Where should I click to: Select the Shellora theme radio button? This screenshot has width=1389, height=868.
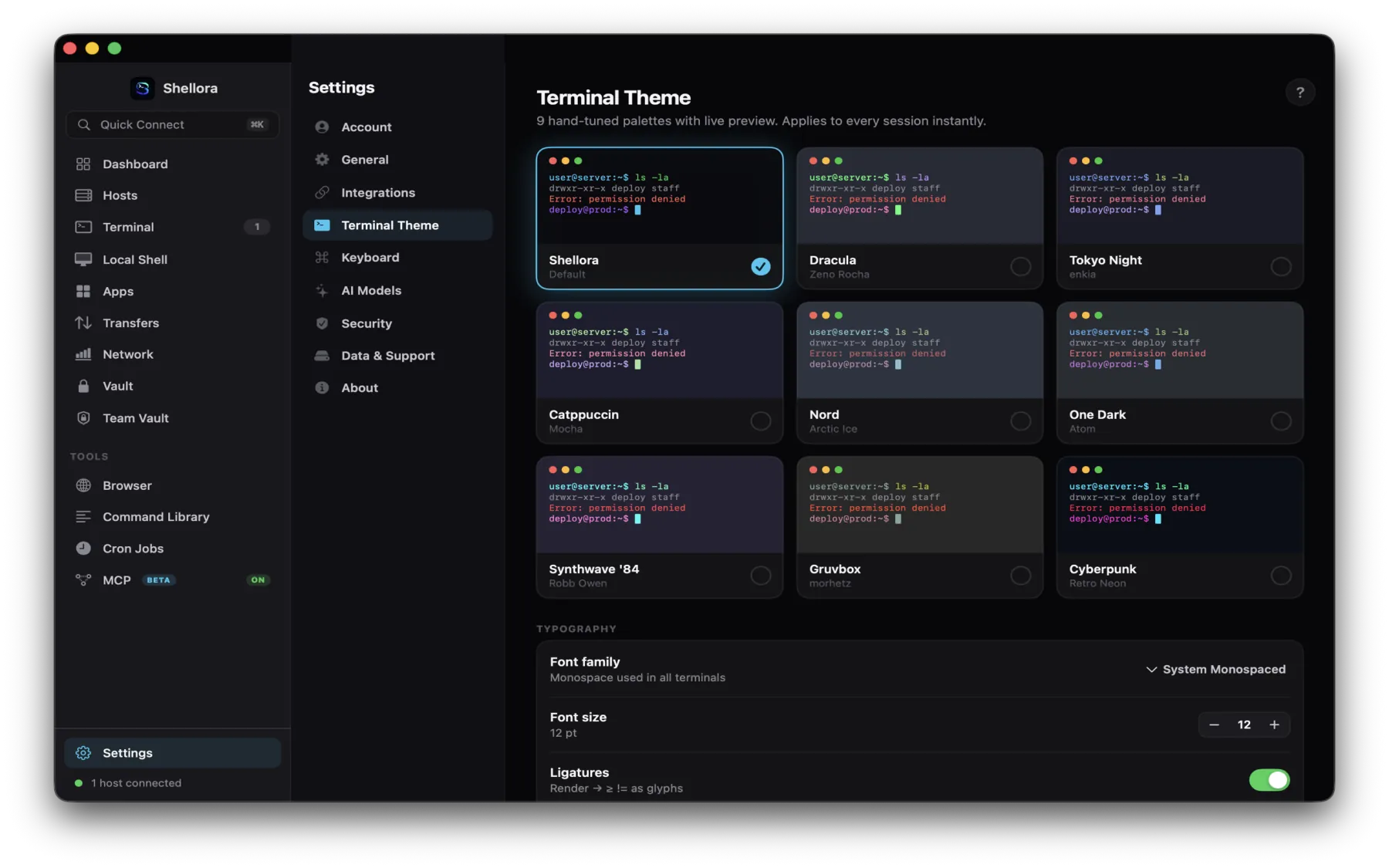coord(760,266)
